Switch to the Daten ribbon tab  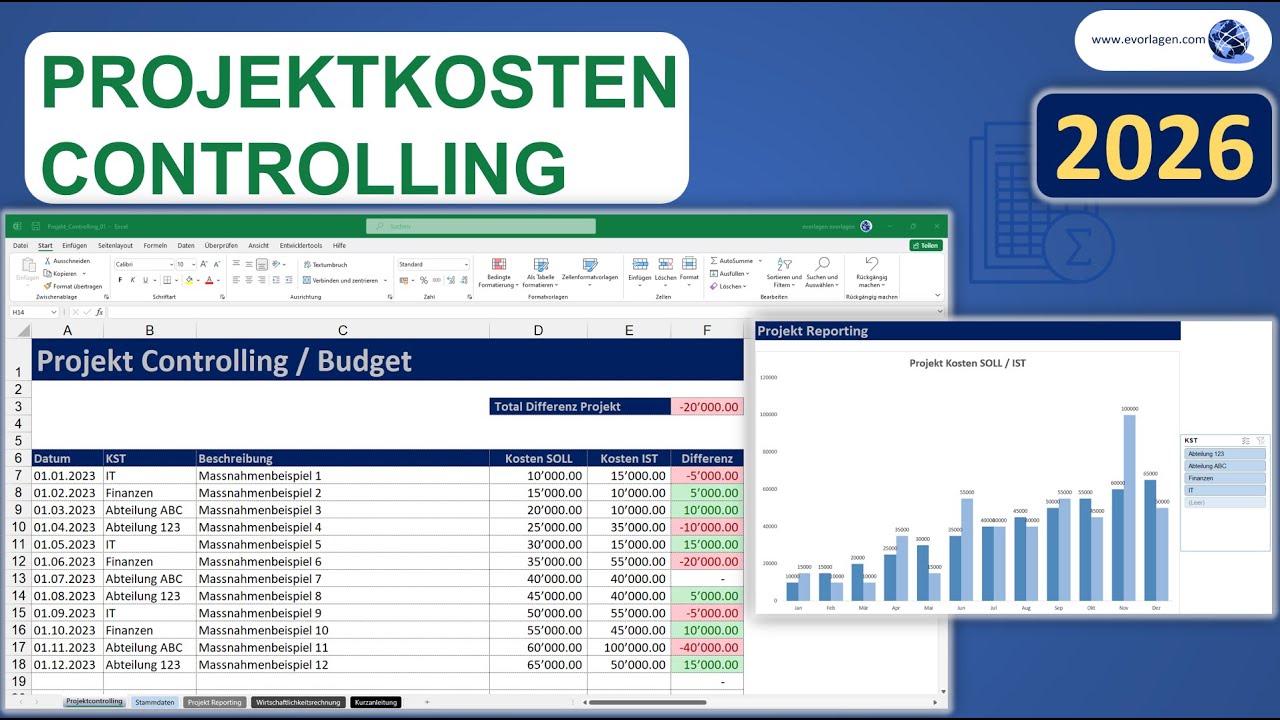(x=186, y=245)
